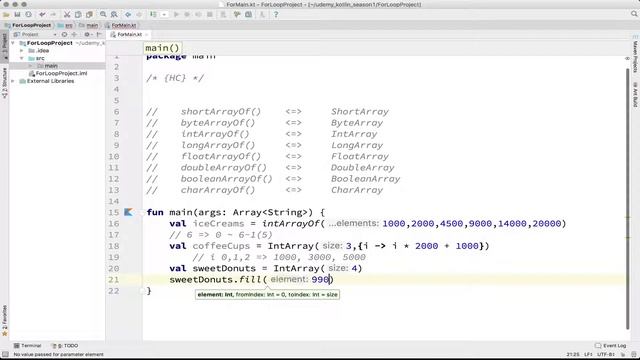The image size is (640, 360).
Task: Click the Redo toolbar icon
Action: [x=53, y=15]
